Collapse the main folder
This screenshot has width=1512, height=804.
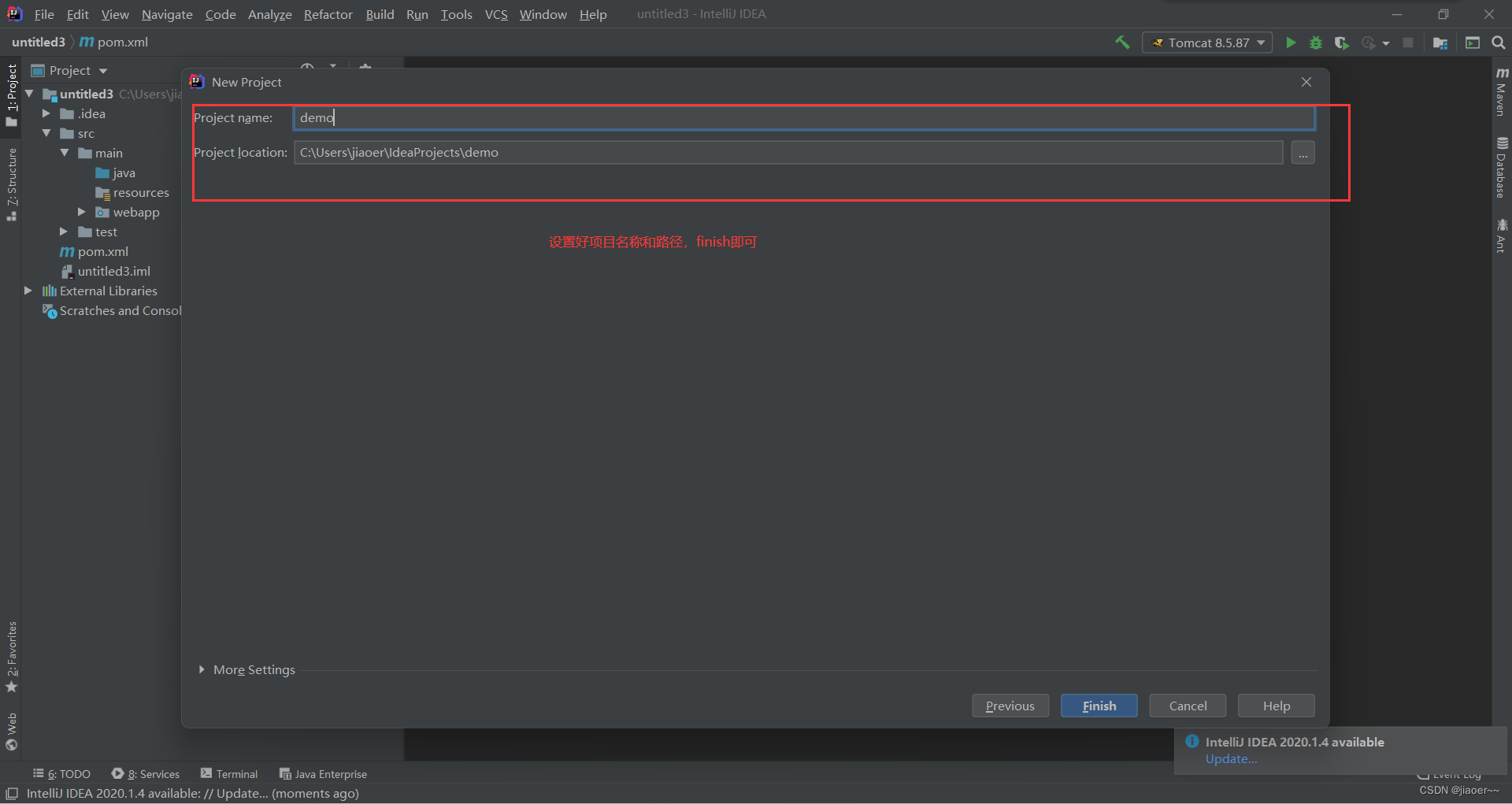click(65, 153)
